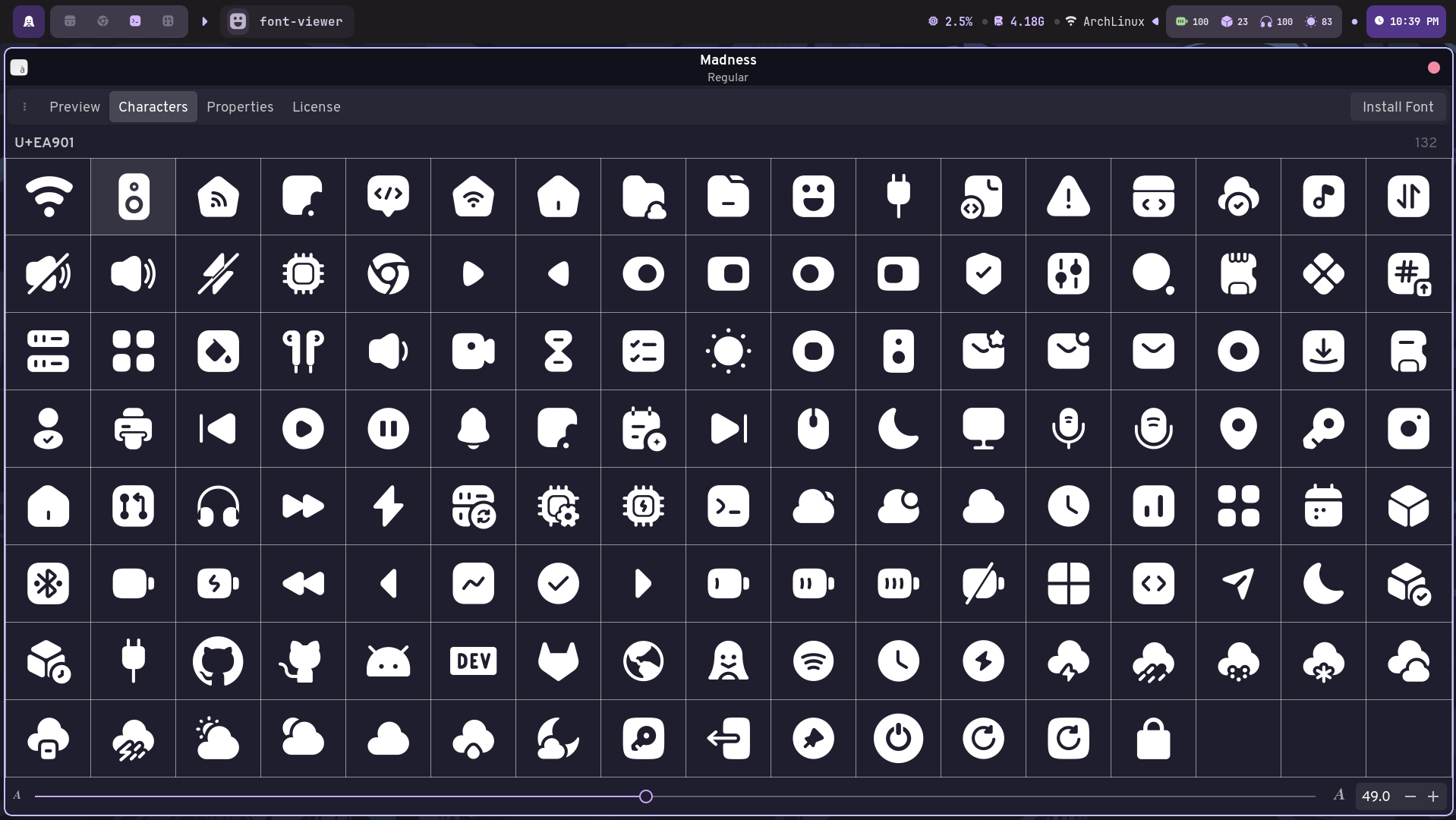Open the ArchLinux Wi-Fi network indicator
Viewport: 1456px width, 820px height.
1105,21
